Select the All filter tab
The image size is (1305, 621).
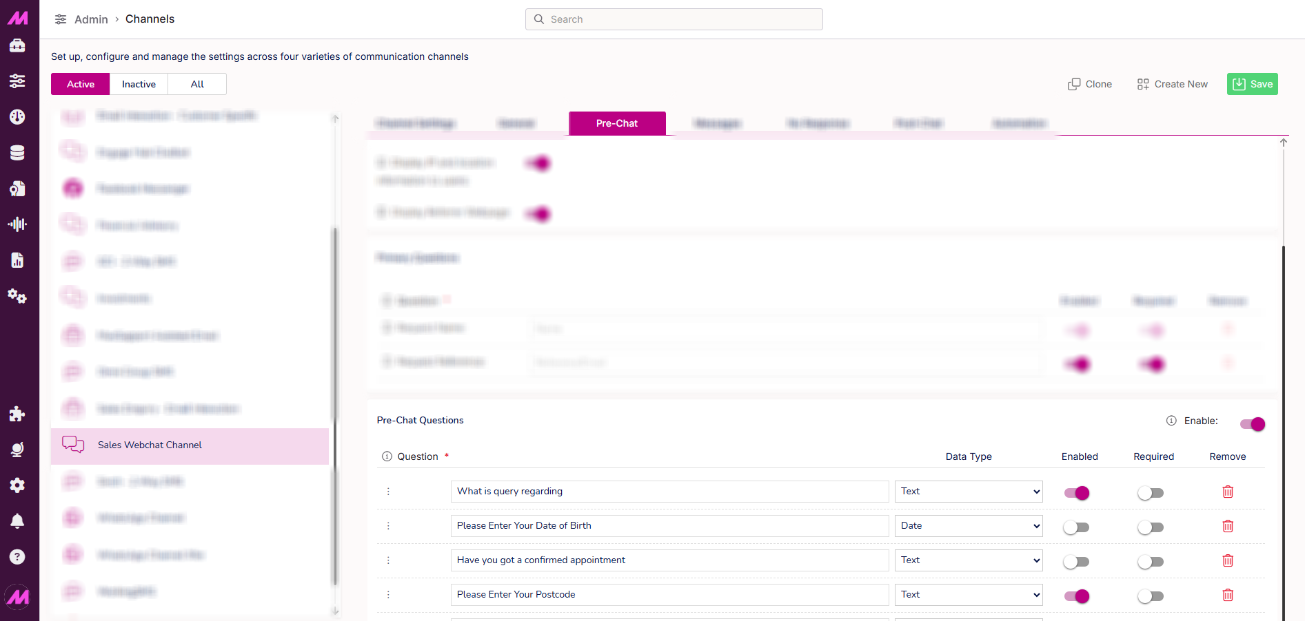coord(197,84)
